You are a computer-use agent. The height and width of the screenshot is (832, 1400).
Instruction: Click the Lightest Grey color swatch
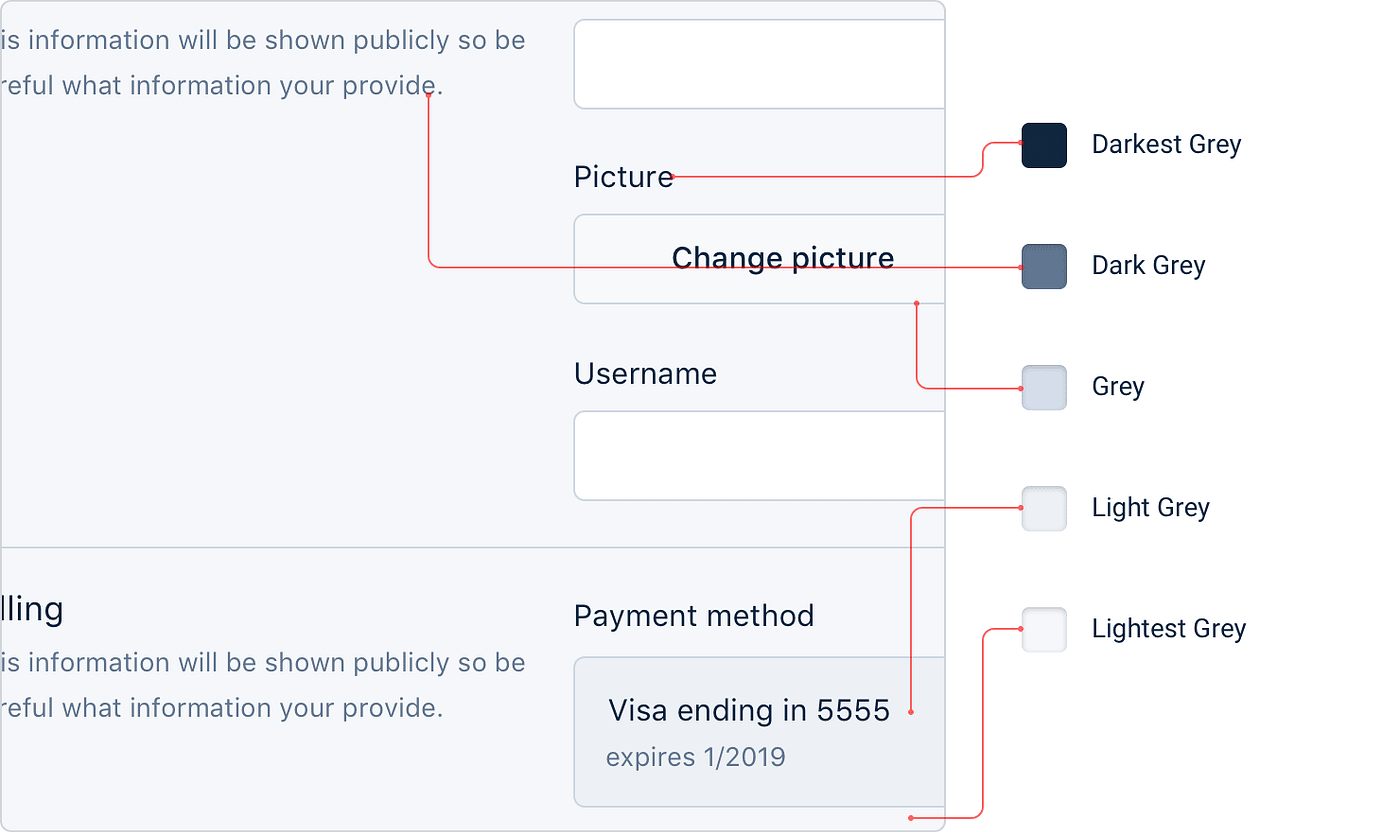pos(1044,629)
